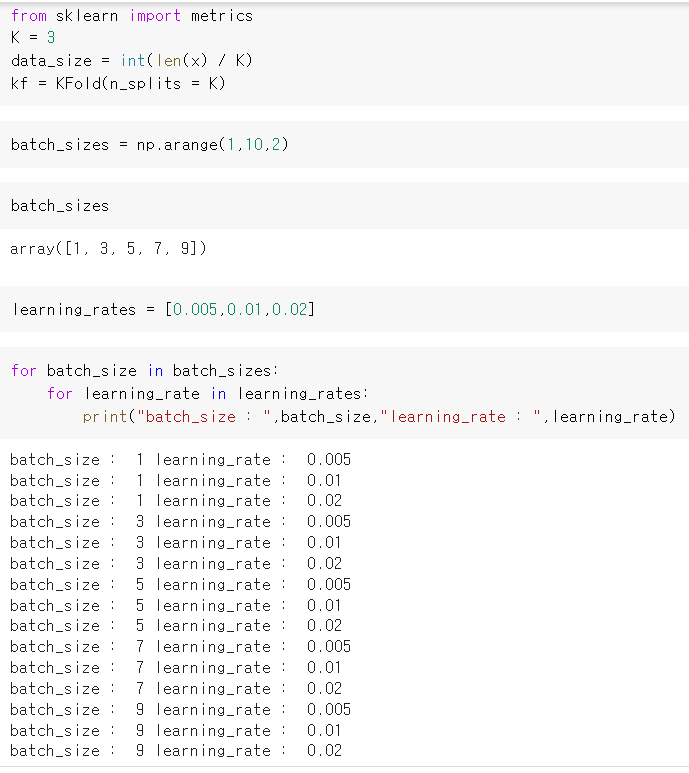This screenshot has height=773, width=689.
Task: Click output row batch_size 5 learning_rate 0.02
Action: click(176, 626)
